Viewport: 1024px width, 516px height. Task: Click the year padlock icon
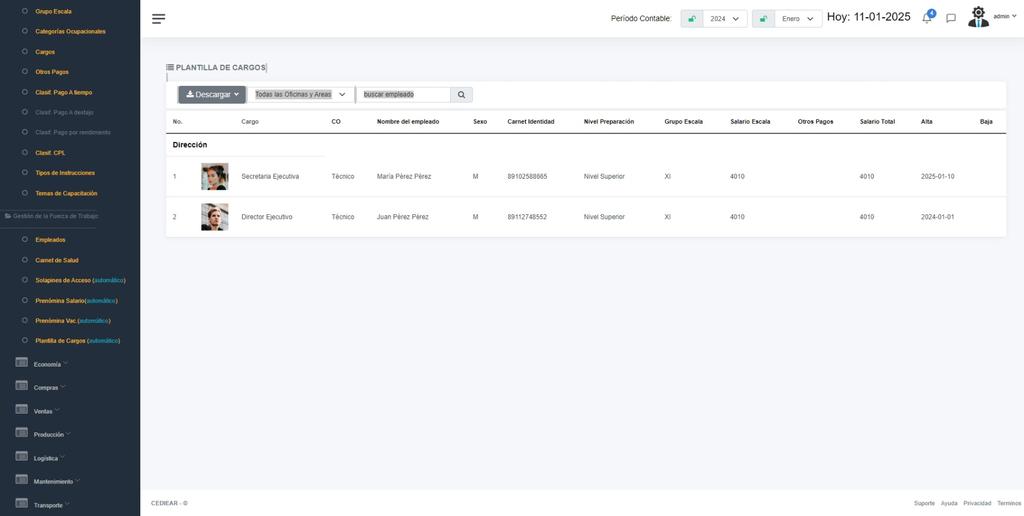click(692, 18)
